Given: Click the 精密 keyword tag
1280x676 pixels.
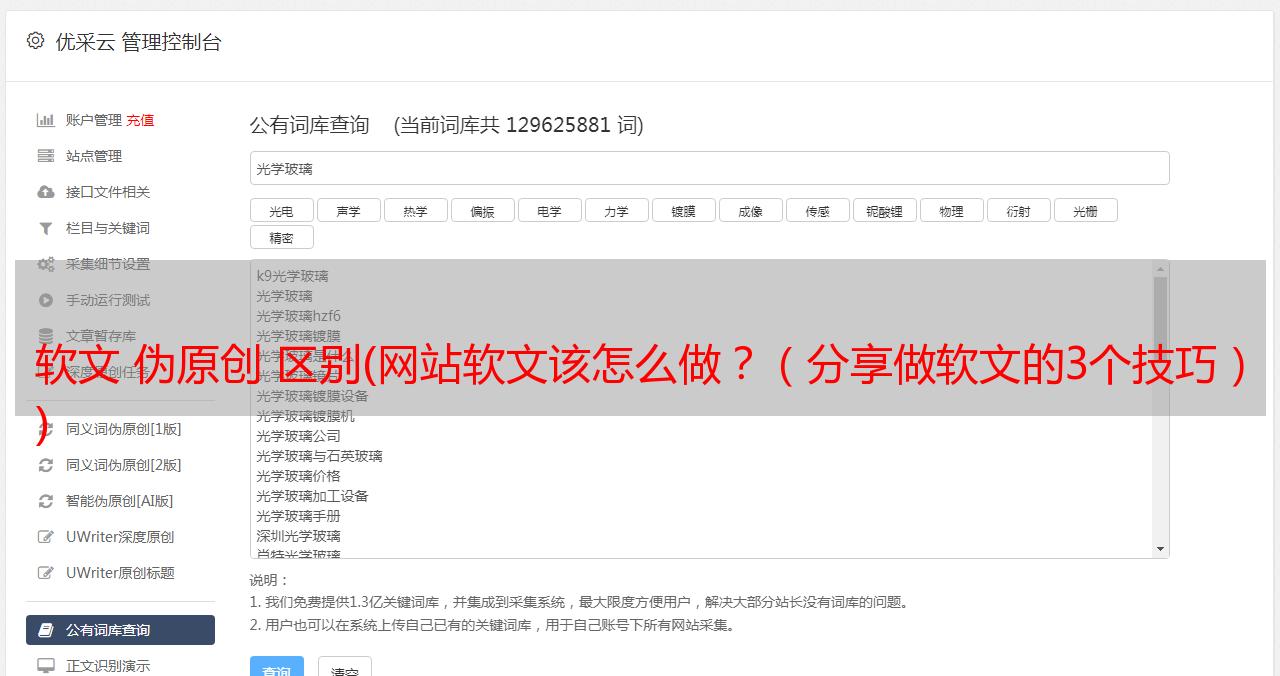Looking at the screenshot, I should (x=282, y=237).
